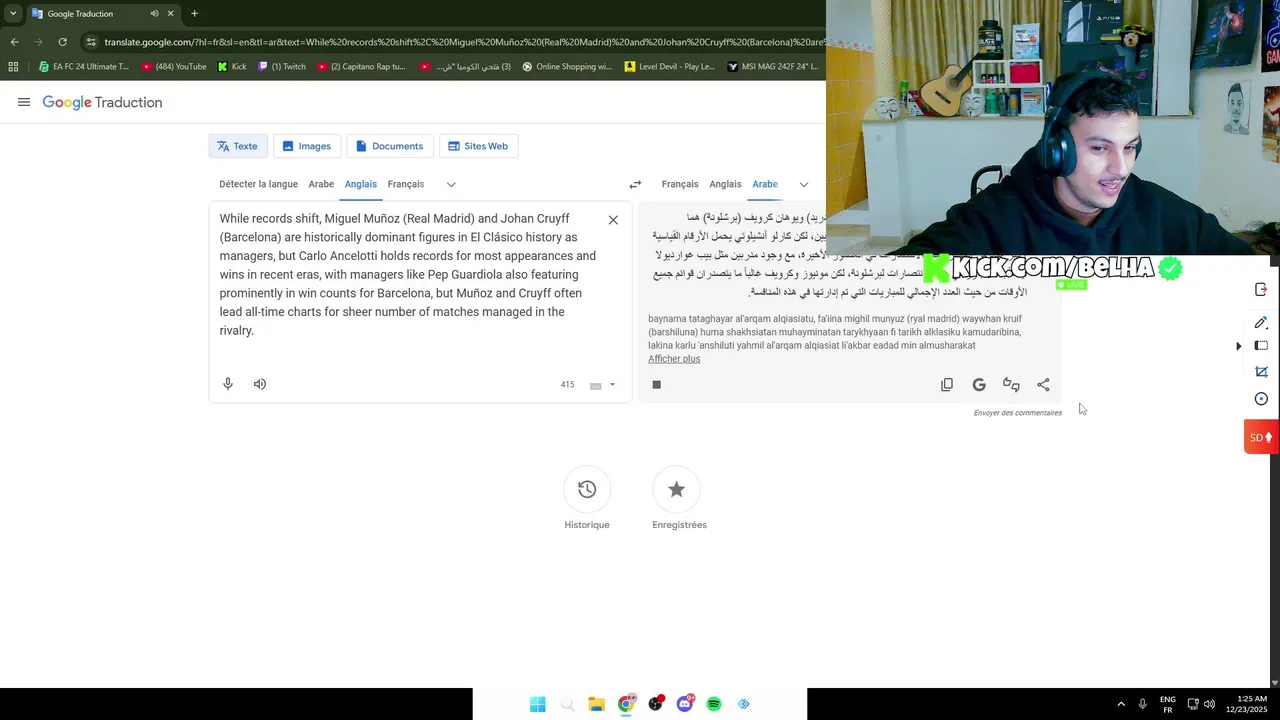Switch the ENG FR keyboard layout
The image size is (1280, 720).
pyautogui.click(x=1168, y=704)
